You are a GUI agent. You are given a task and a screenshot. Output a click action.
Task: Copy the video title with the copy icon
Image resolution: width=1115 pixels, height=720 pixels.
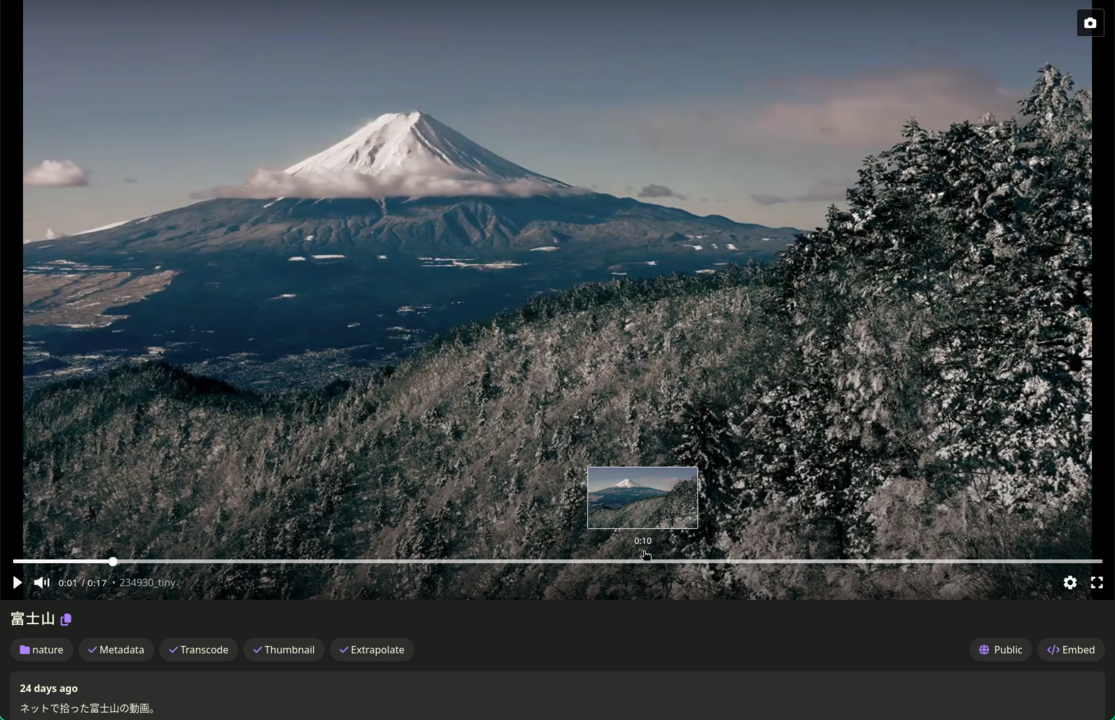click(x=66, y=619)
